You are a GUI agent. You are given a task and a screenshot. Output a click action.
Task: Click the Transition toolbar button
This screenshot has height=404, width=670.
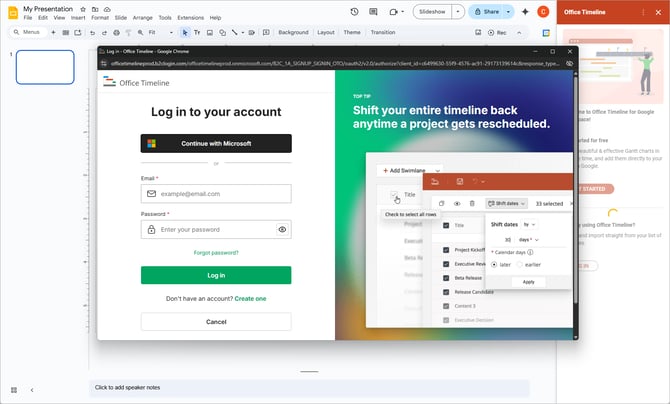click(383, 32)
